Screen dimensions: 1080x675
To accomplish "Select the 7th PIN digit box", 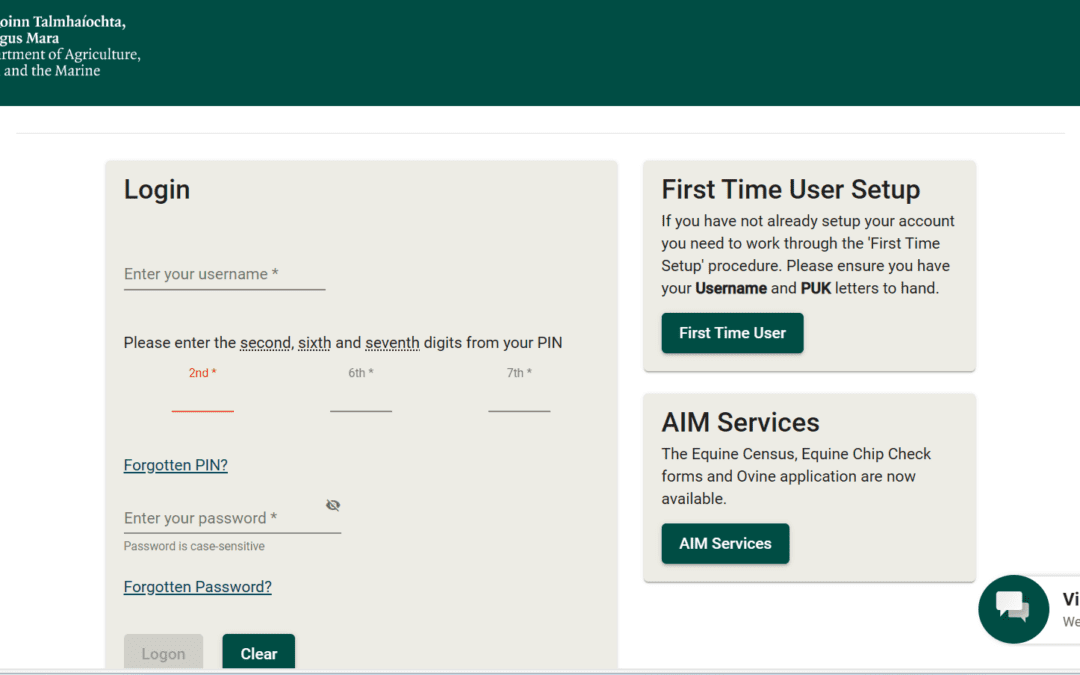I will pos(519,404).
